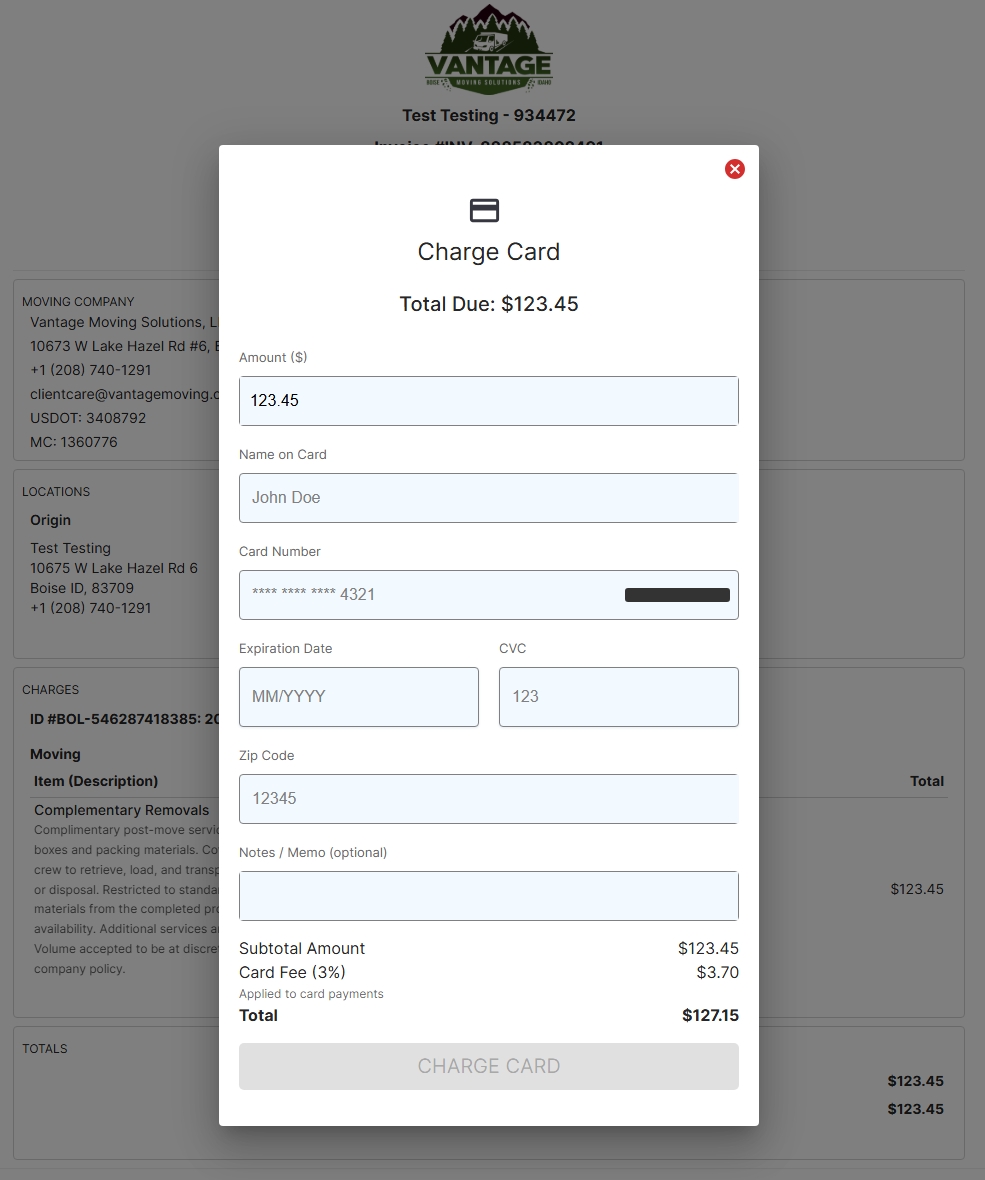This screenshot has width=985, height=1180.
Task: Click the Name on Card field
Action: [488, 497]
